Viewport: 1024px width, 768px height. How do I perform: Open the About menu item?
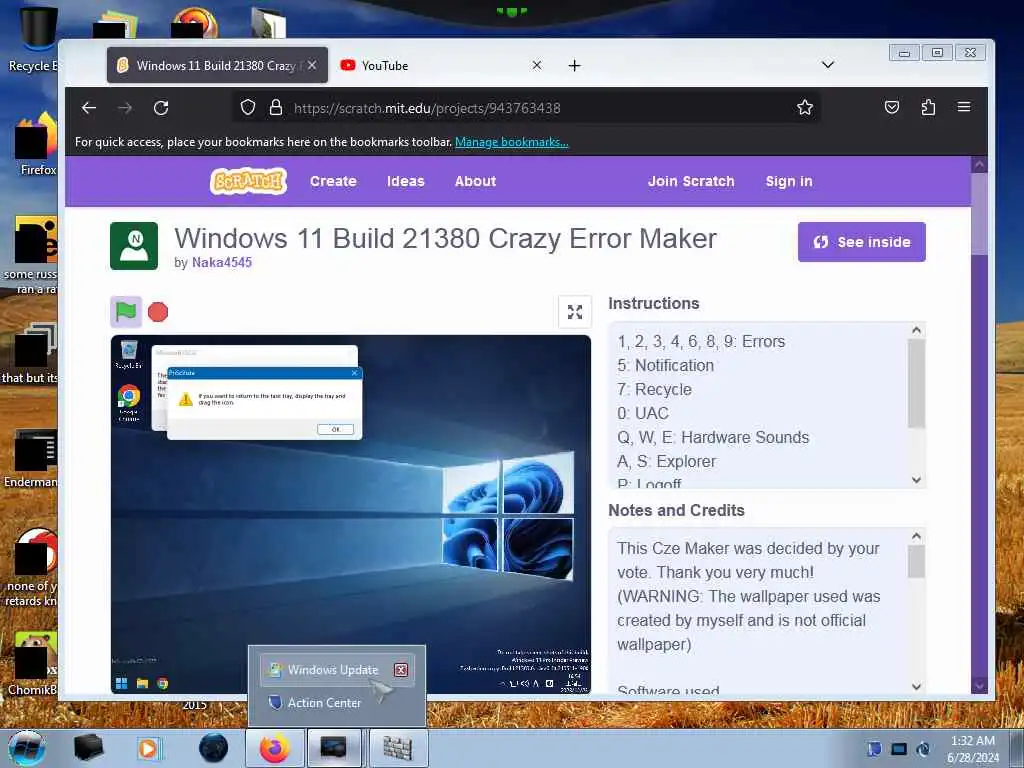(x=475, y=181)
